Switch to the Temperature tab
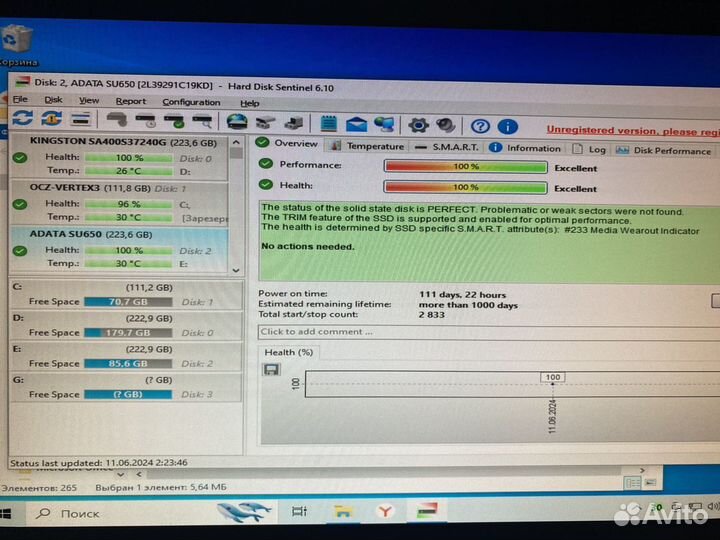The width and height of the screenshot is (720, 540). (368, 146)
